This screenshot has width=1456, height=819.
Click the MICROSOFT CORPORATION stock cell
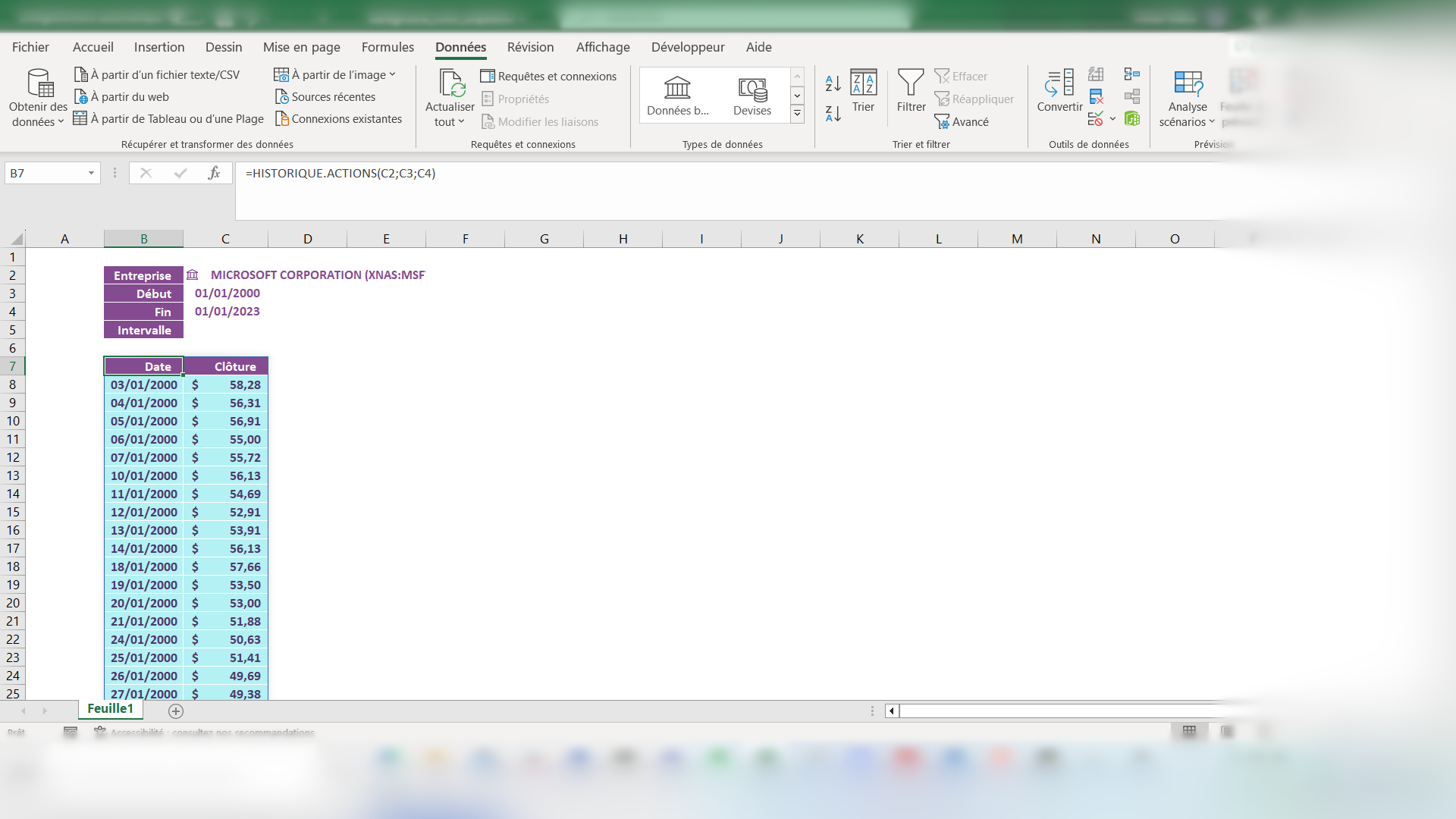tap(306, 275)
